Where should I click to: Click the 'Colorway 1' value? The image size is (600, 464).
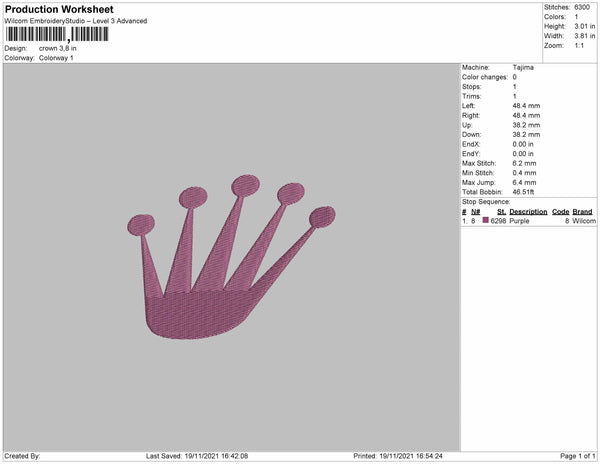pos(56,58)
